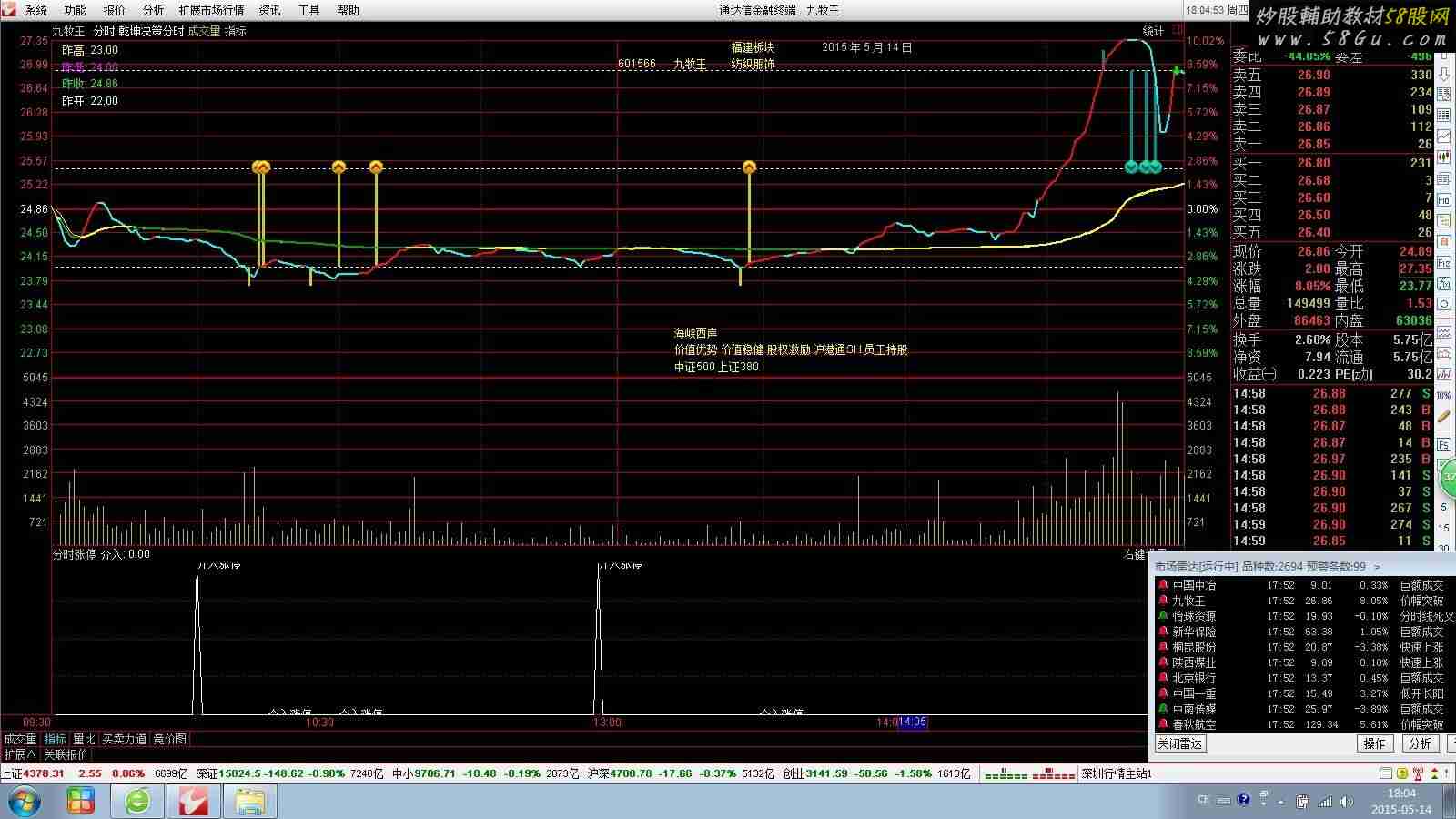
Task: Switch to the 买卖力道 tab
Action: pos(124,739)
